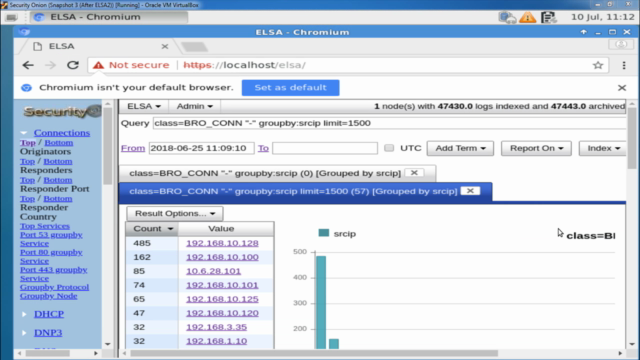The image size is (640, 360).
Task: Click in the Query input field
Action: 389,123
